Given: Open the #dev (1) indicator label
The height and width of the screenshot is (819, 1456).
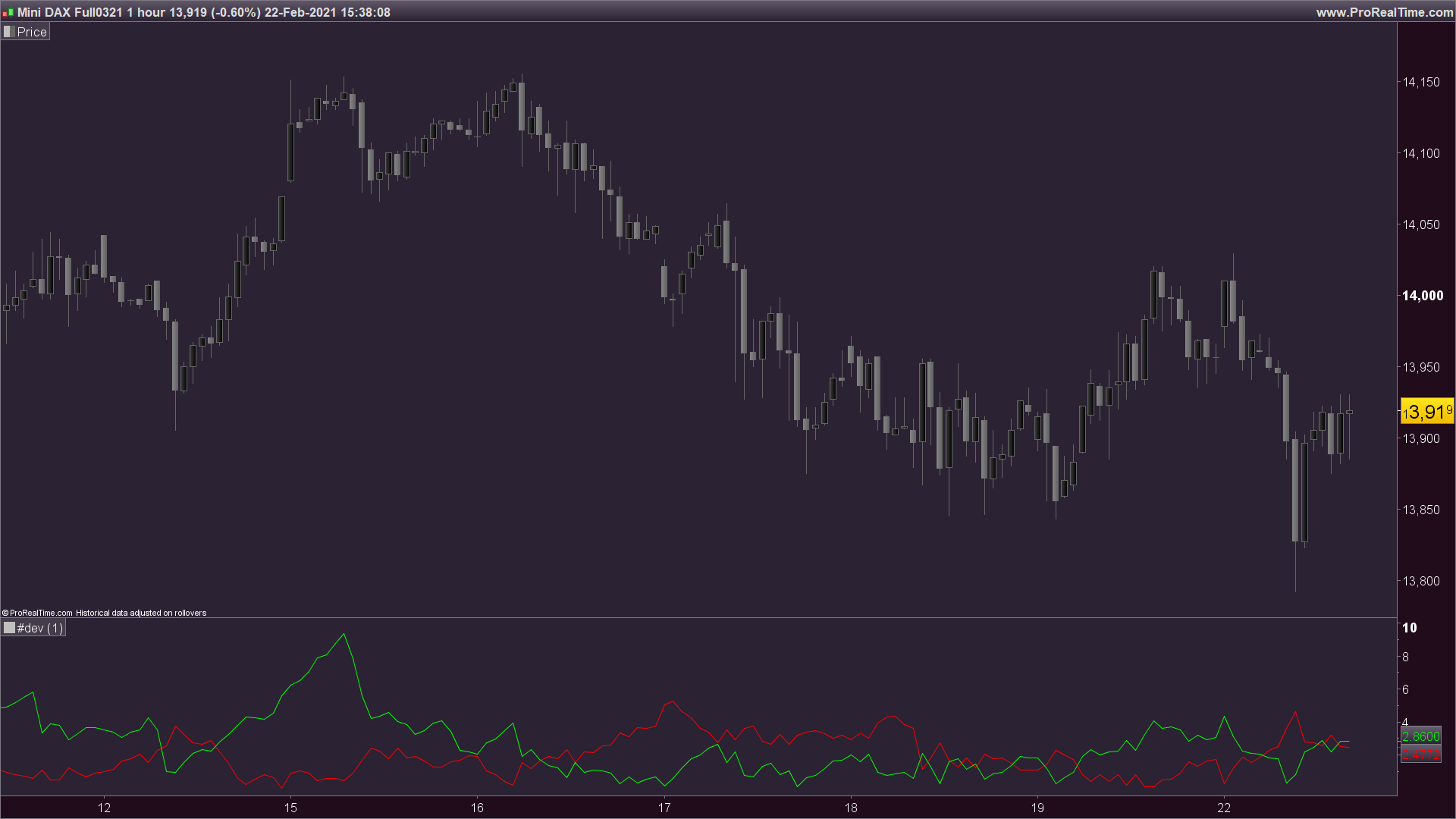Looking at the screenshot, I should (40, 628).
